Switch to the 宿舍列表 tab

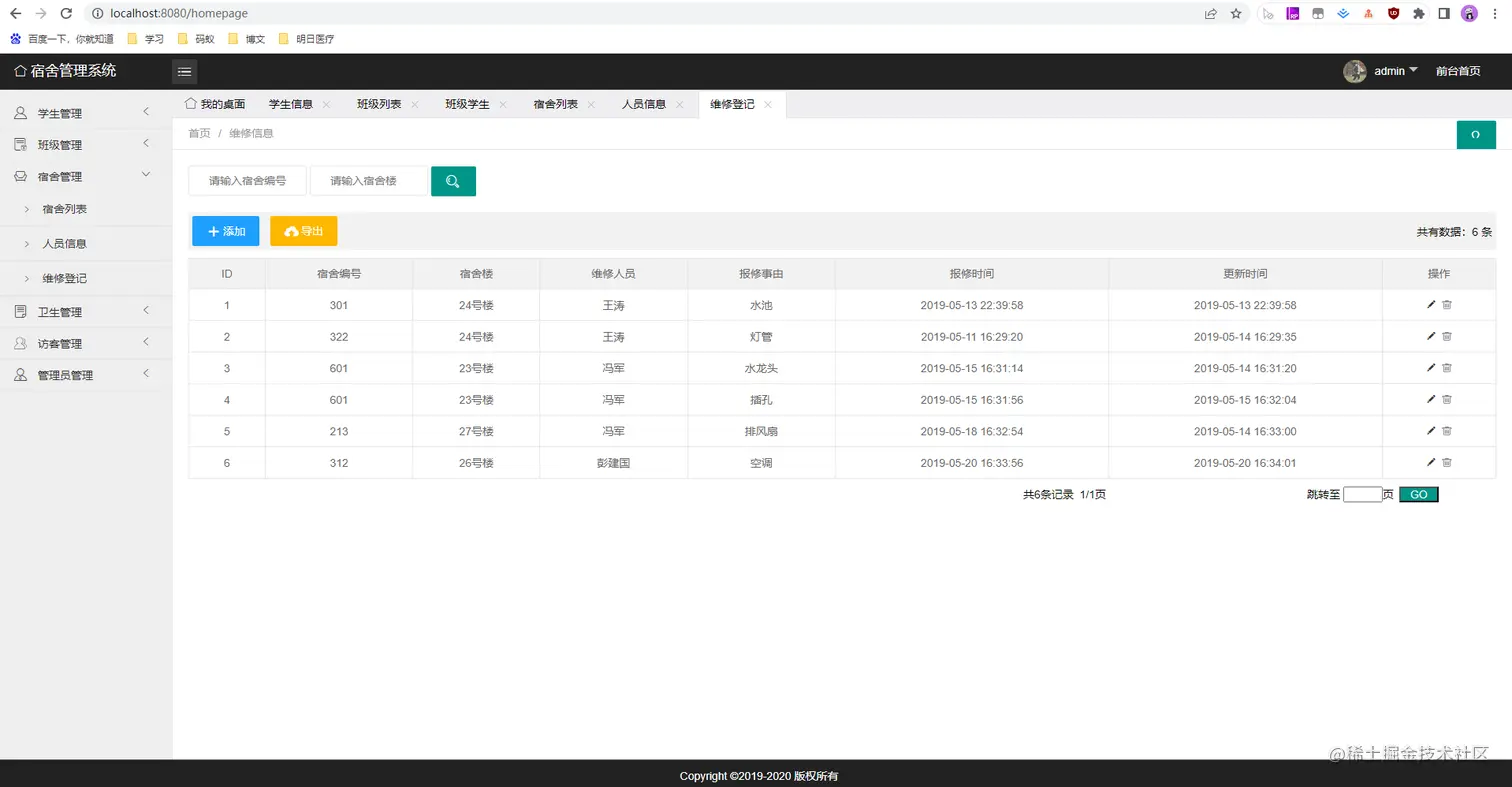(x=555, y=104)
